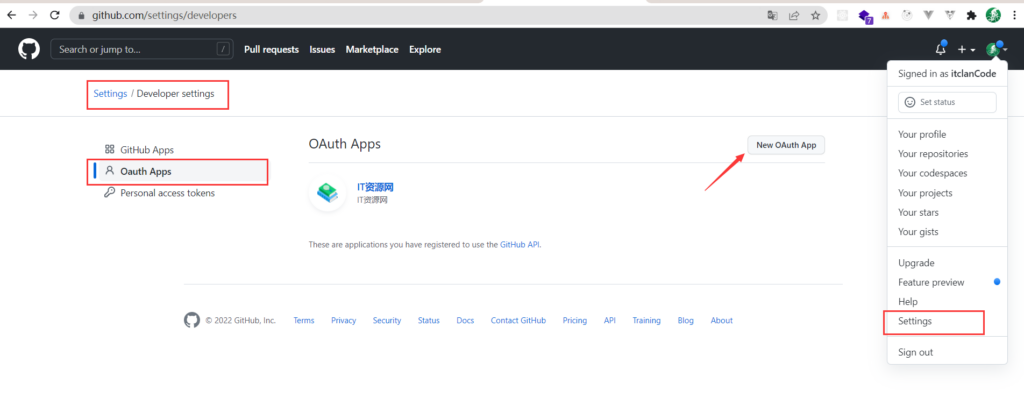This screenshot has width=1024, height=398.
Task: Click the username itclanCode in menu
Action: coord(973,74)
